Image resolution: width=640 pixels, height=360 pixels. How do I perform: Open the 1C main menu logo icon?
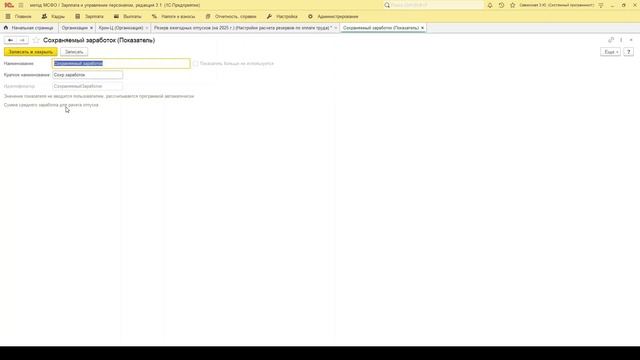(x=9, y=5)
